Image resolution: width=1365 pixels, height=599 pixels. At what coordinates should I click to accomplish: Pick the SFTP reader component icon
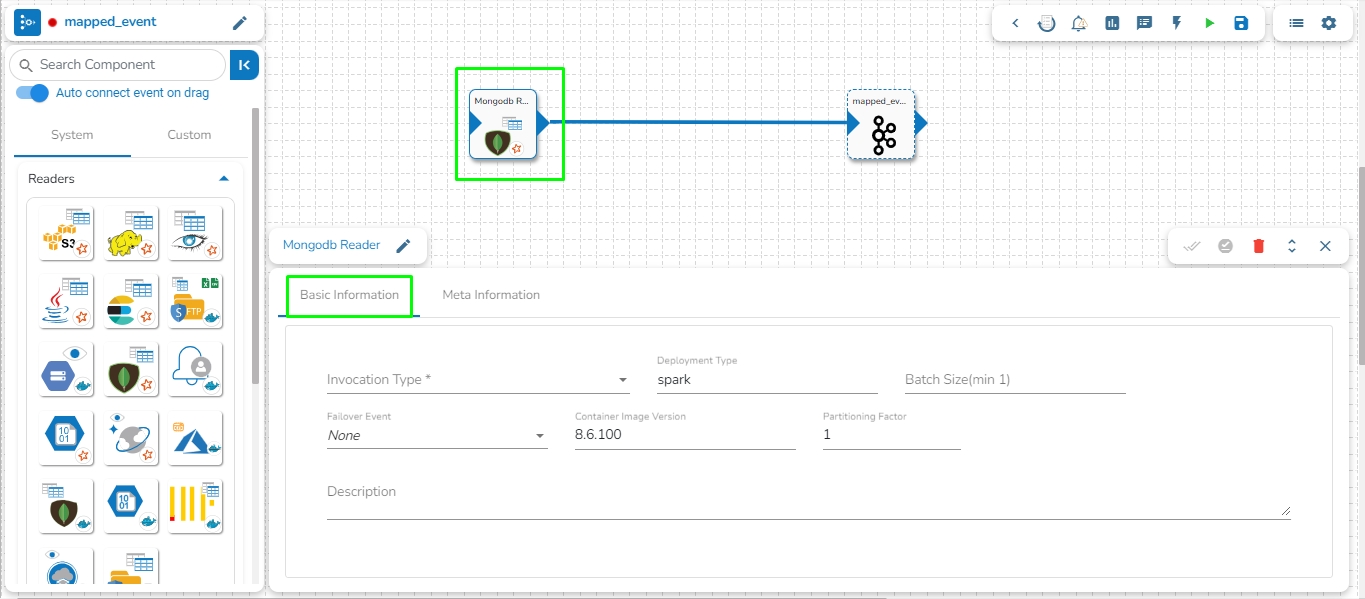(x=195, y=300)
